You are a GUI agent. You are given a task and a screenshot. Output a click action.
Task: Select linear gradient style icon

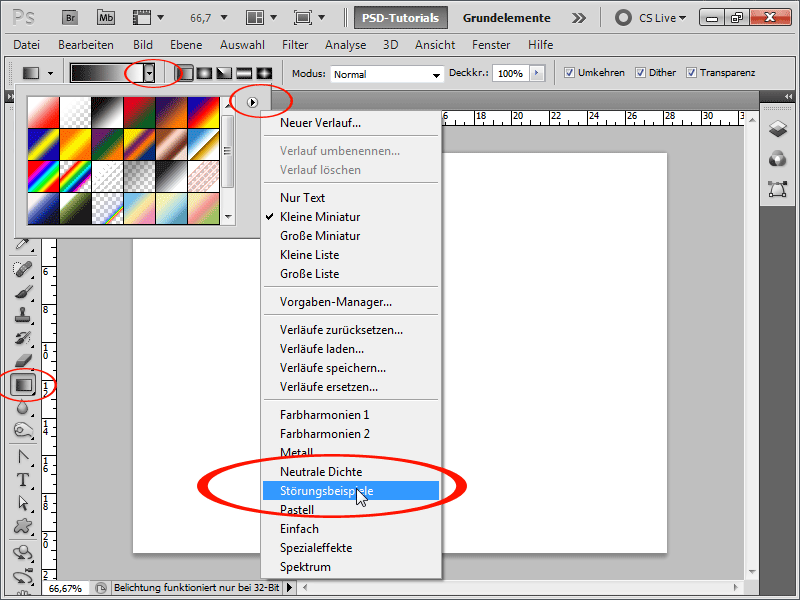(x=185, y=73)
